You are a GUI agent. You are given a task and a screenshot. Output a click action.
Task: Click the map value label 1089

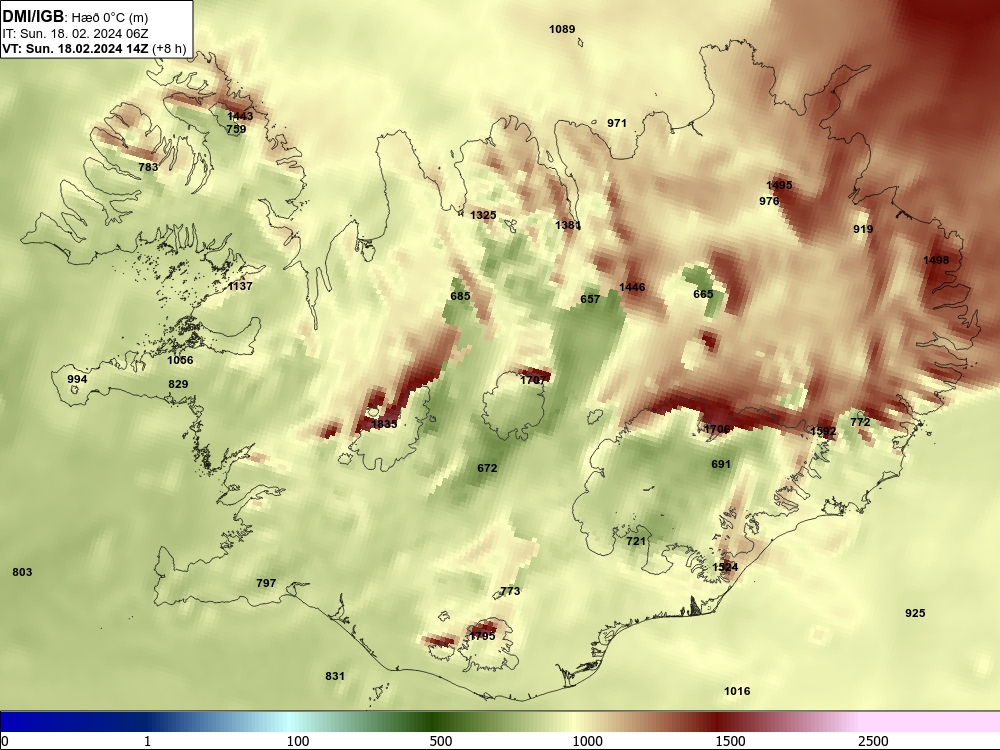[562, 29]
